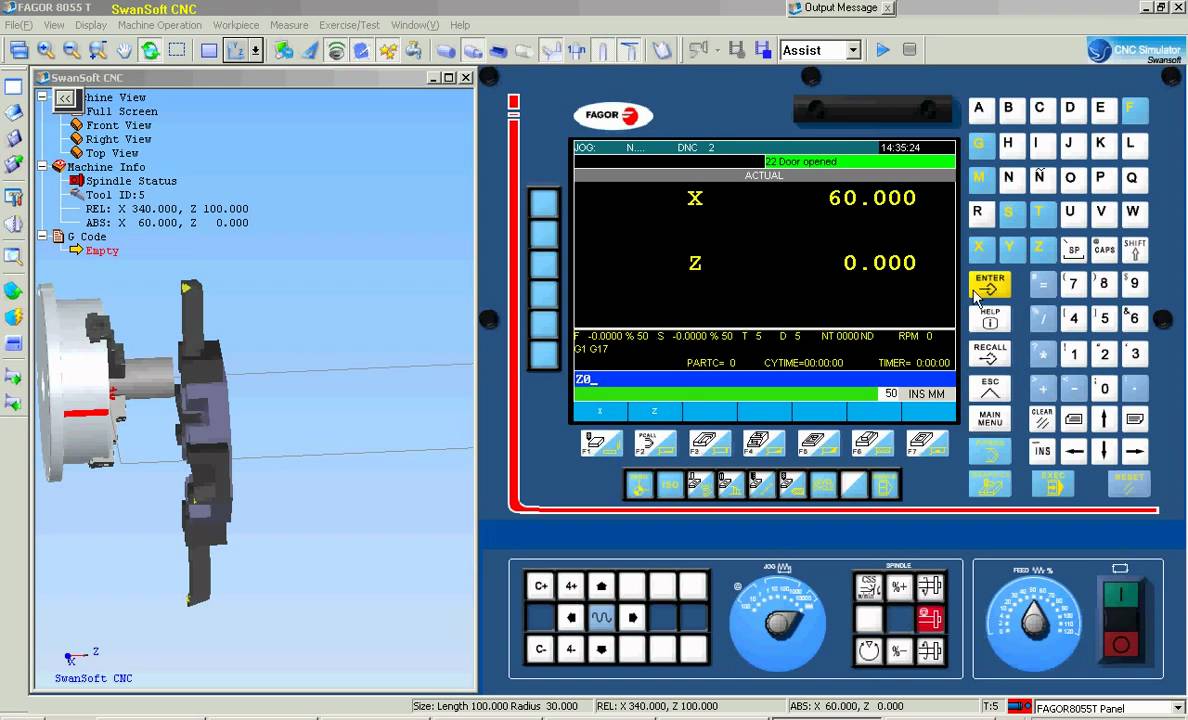Click the F7 softkey icon
This screenshot has height=720, width=1188.
pos(927,443)
